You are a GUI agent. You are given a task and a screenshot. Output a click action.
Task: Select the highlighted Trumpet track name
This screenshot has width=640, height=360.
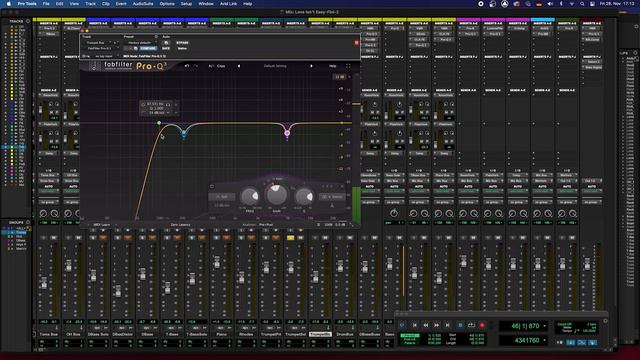320,334
